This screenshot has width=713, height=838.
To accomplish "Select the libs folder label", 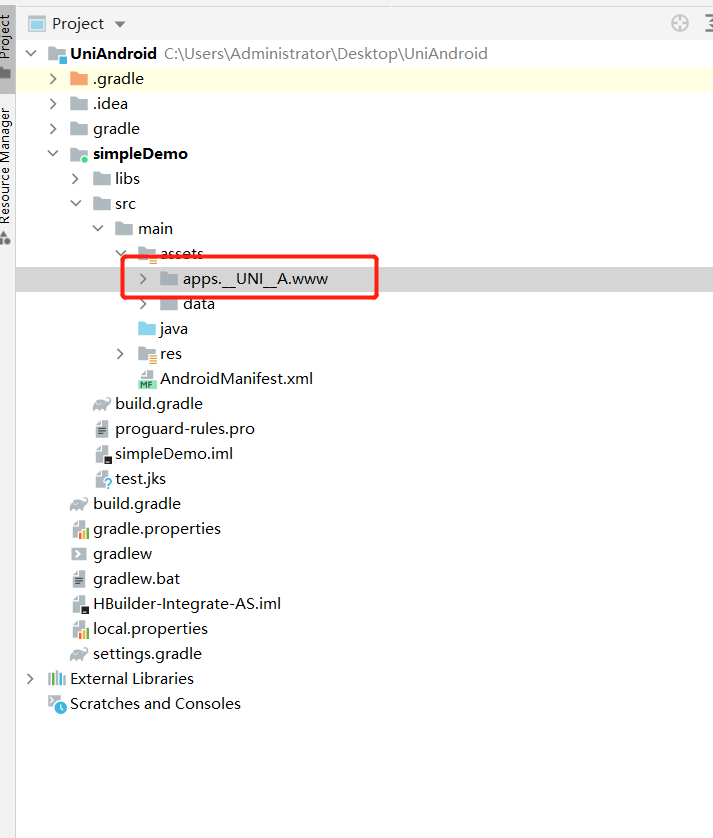I will pos(127,179).
